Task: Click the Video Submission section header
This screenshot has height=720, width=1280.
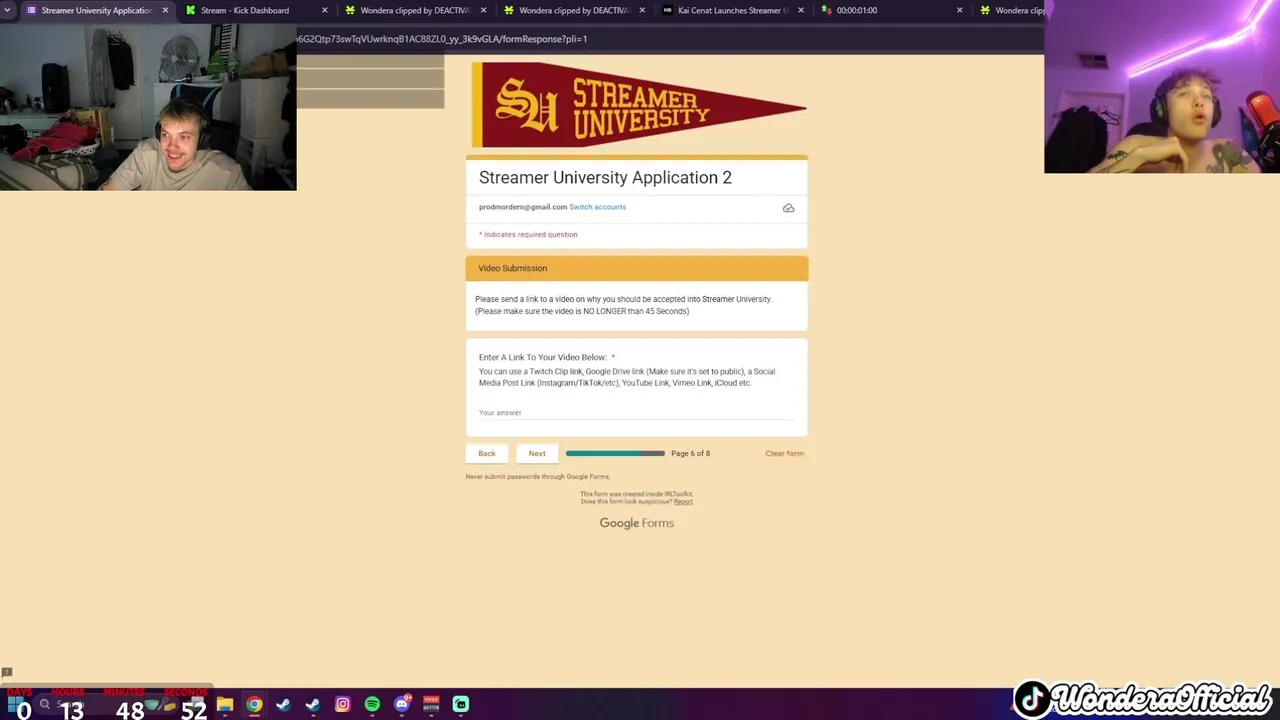Action: tap(636, 268)
